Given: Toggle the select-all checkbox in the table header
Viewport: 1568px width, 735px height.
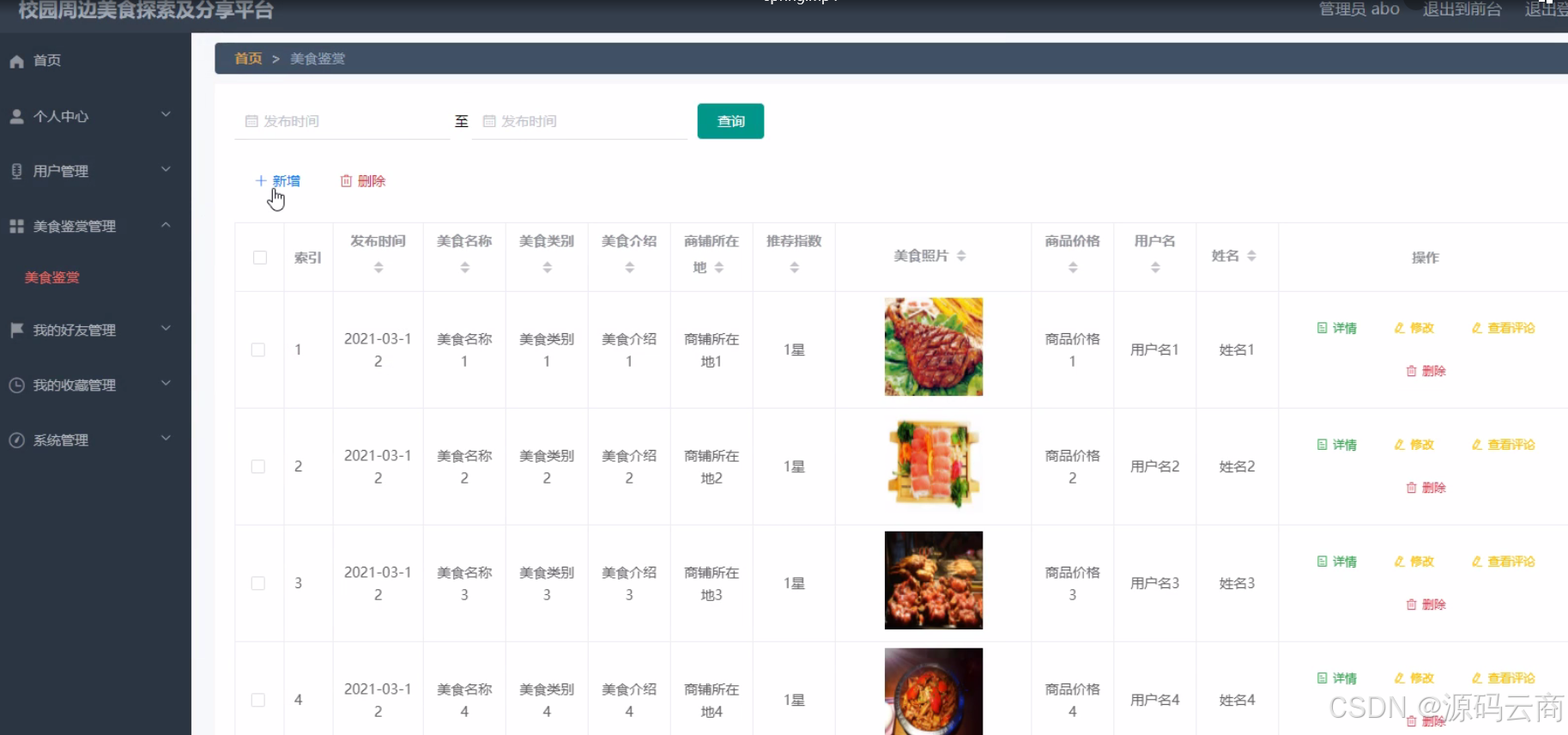Looking at the screenshot, I should point(260,258).
